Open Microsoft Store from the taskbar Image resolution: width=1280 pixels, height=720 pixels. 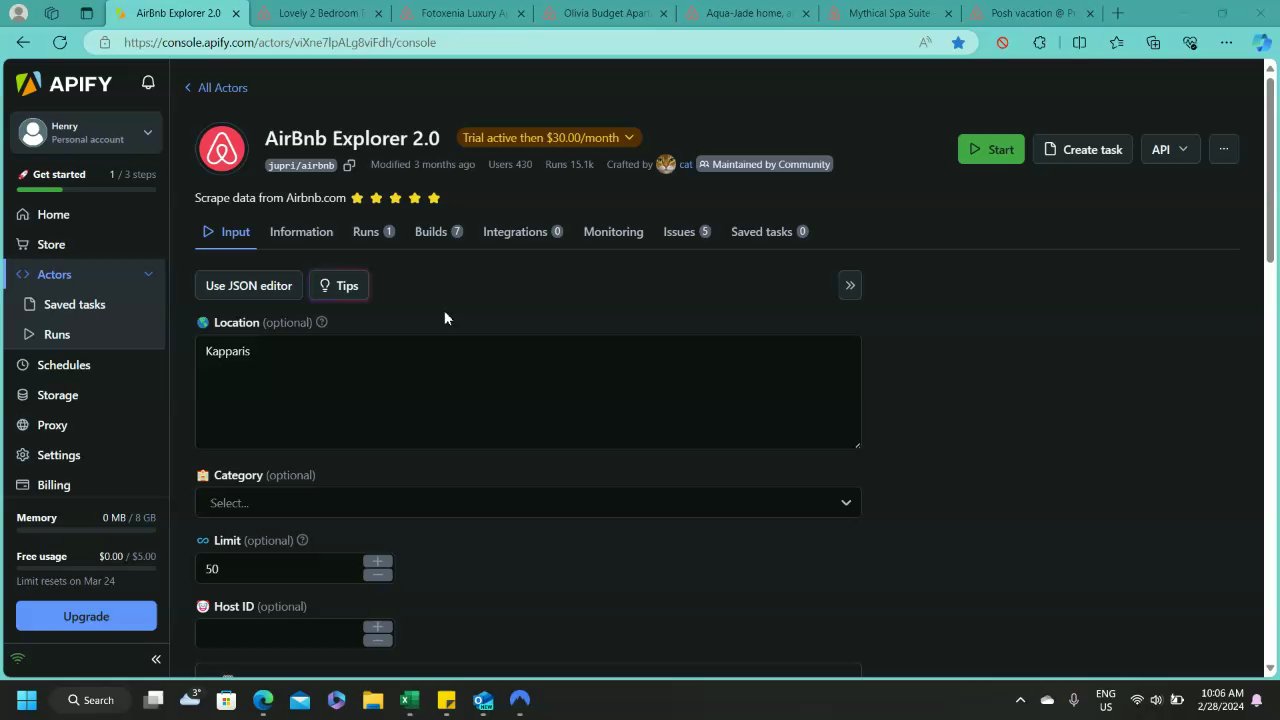(226, 700)
